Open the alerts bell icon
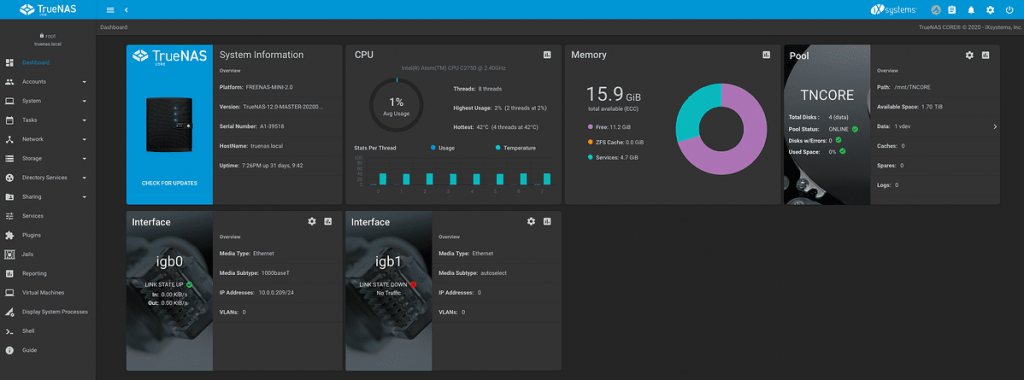Screen dimensions: 1024x380 [971, 10]
